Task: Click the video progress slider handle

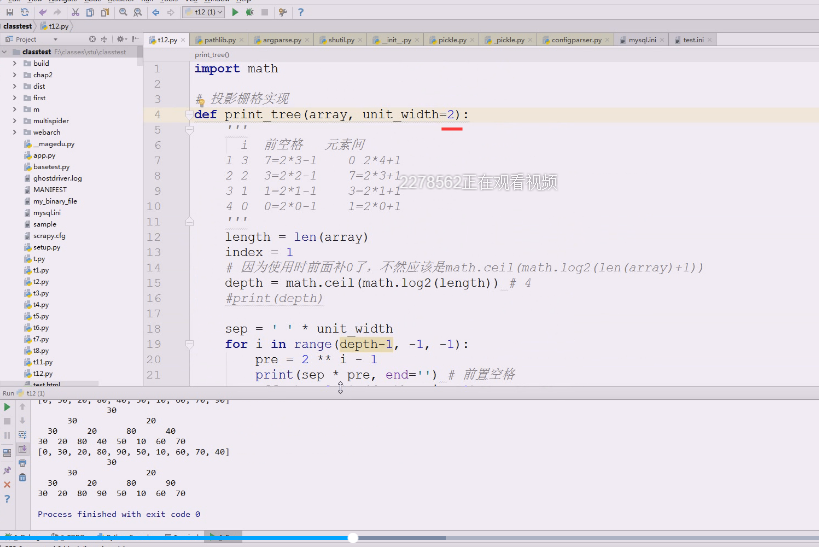Action: pyautogui.click(x=353, y=538)
